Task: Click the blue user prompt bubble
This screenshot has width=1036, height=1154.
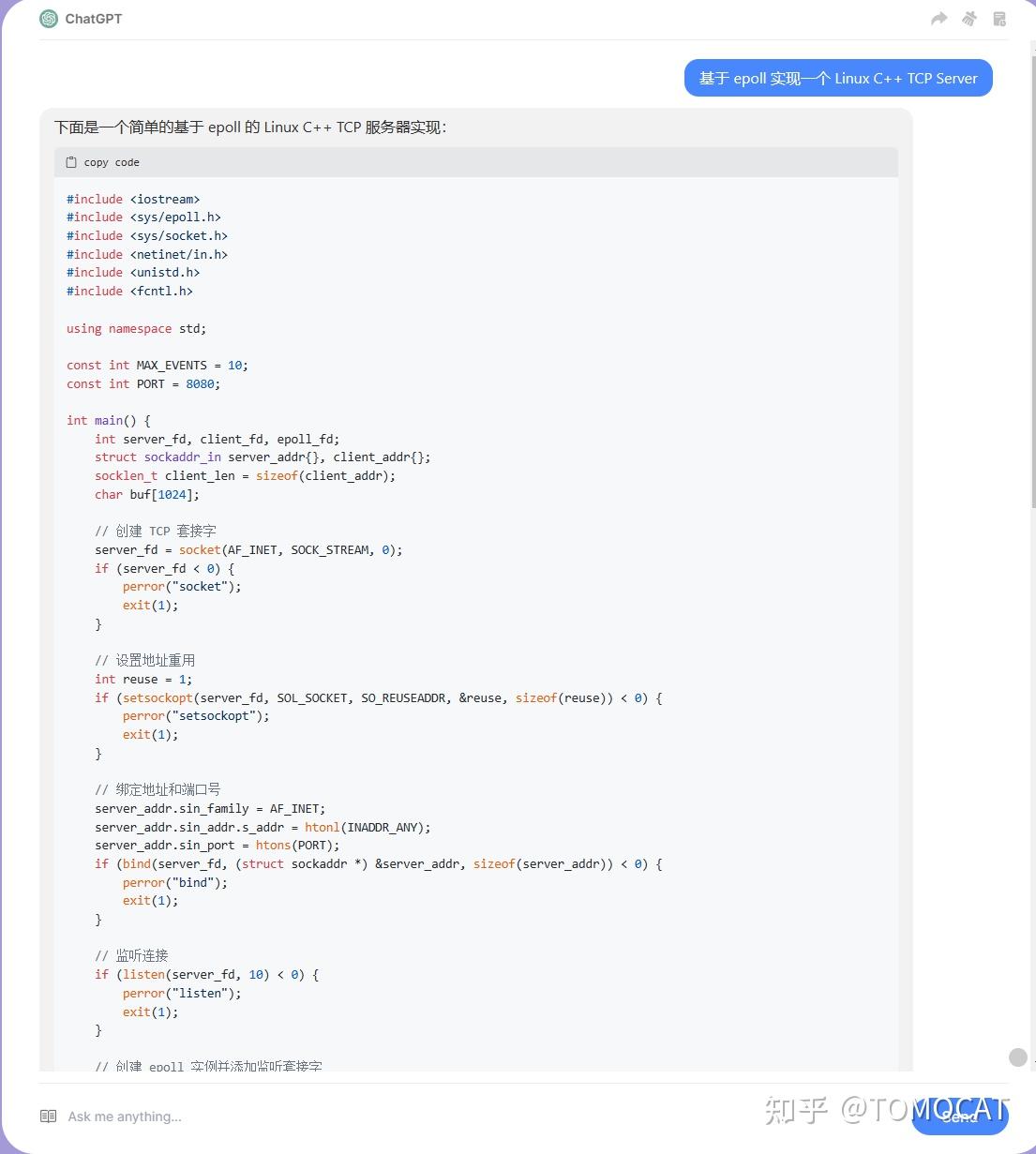Action: [x=838, y=79]
